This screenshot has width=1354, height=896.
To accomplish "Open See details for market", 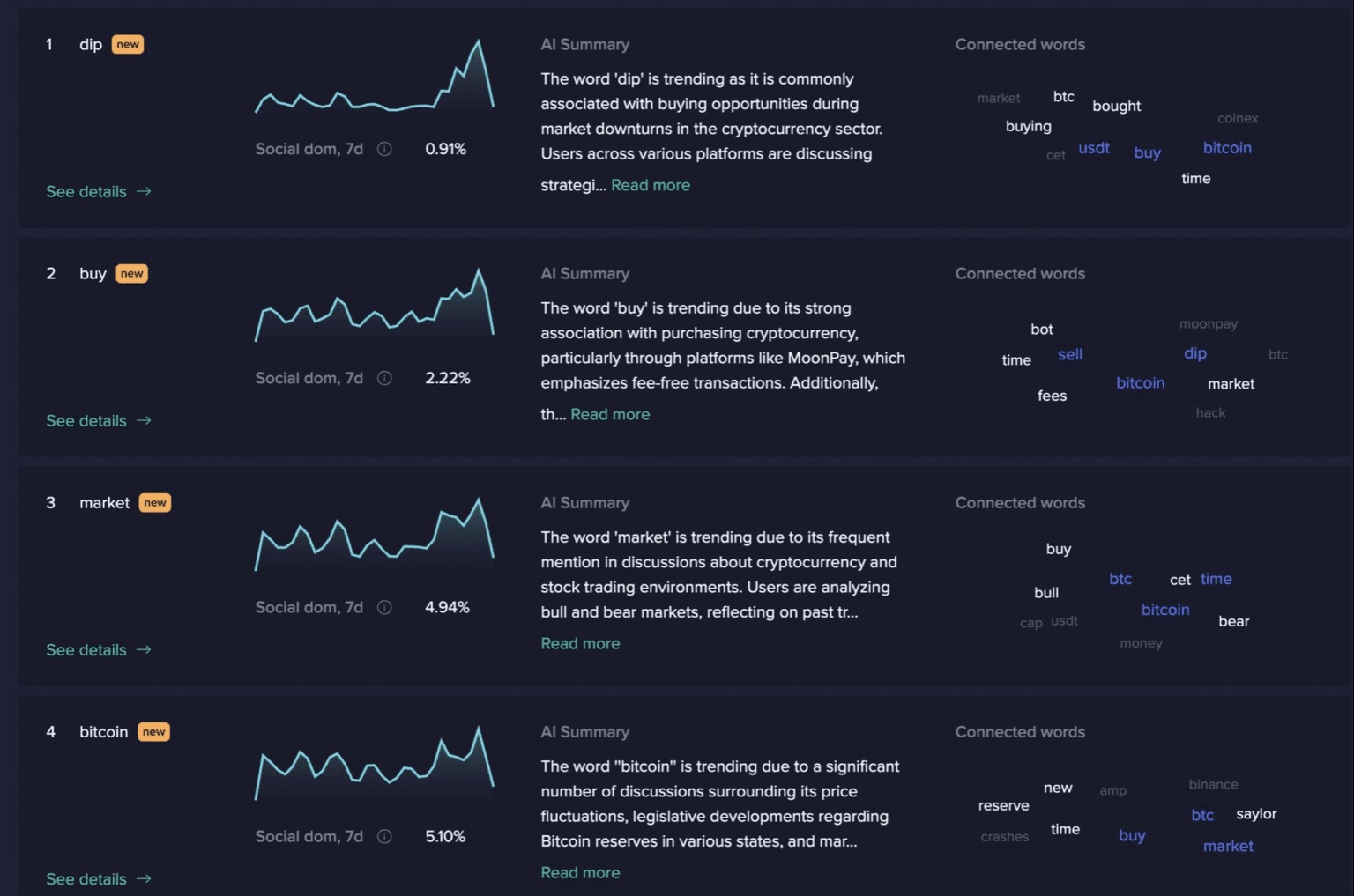I will [98, 649].
